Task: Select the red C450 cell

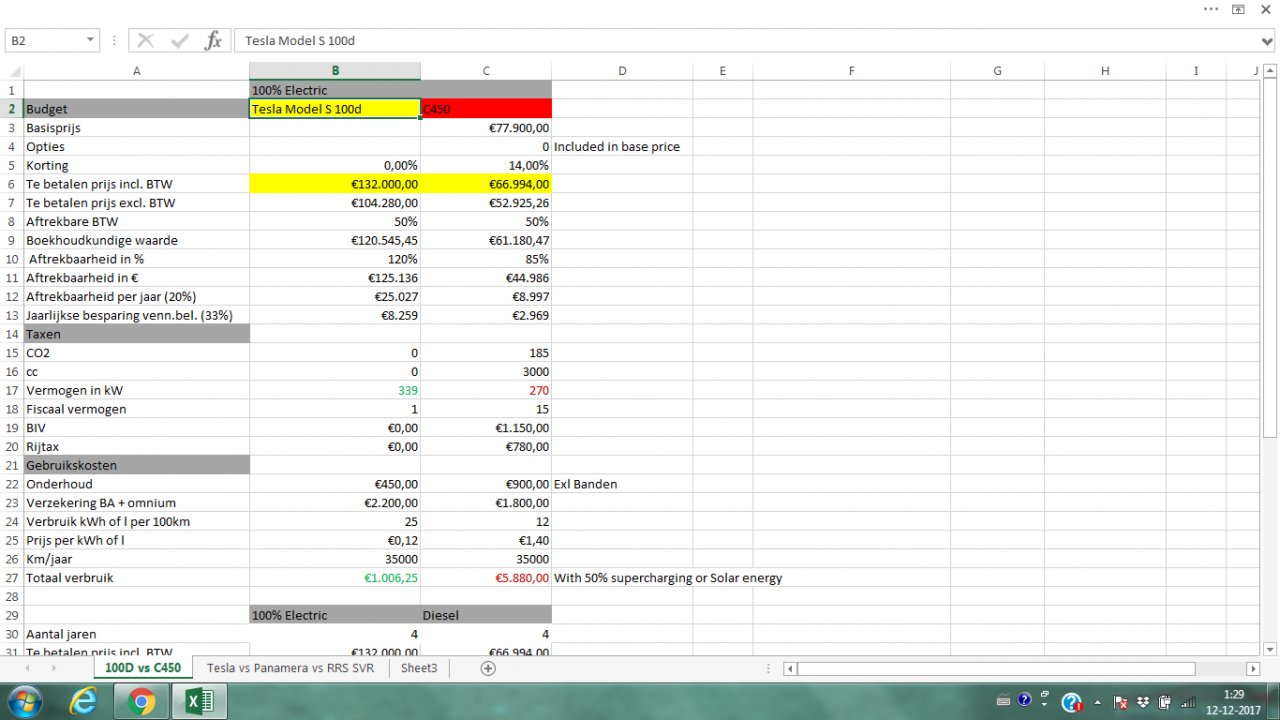Action: tap(486, 109)
